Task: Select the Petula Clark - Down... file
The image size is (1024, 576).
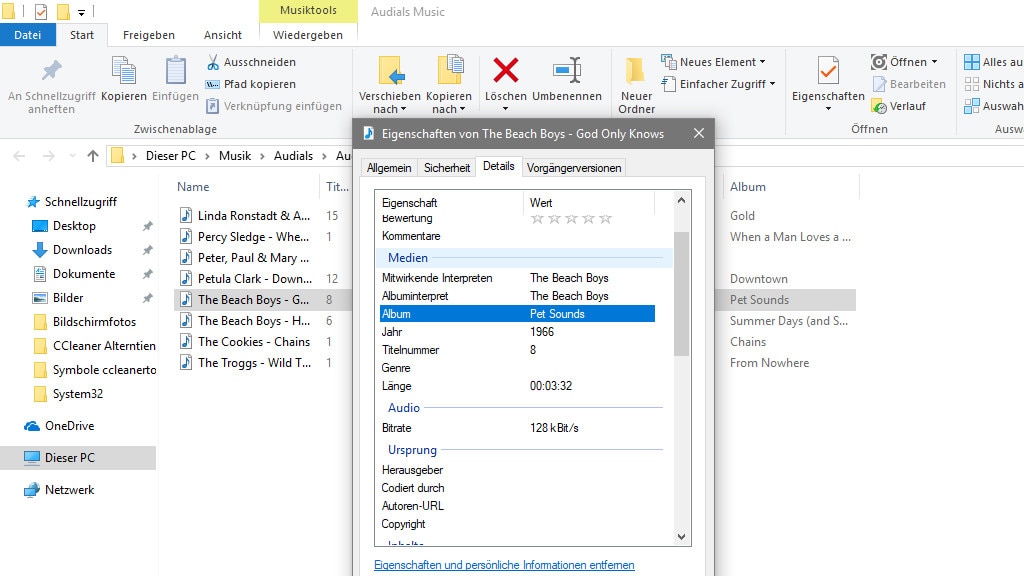Action: pos(255,279)
